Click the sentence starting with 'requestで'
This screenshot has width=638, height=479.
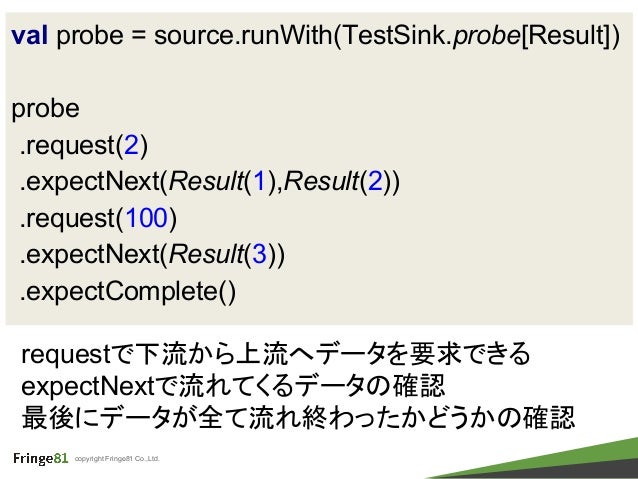[276, 353]
